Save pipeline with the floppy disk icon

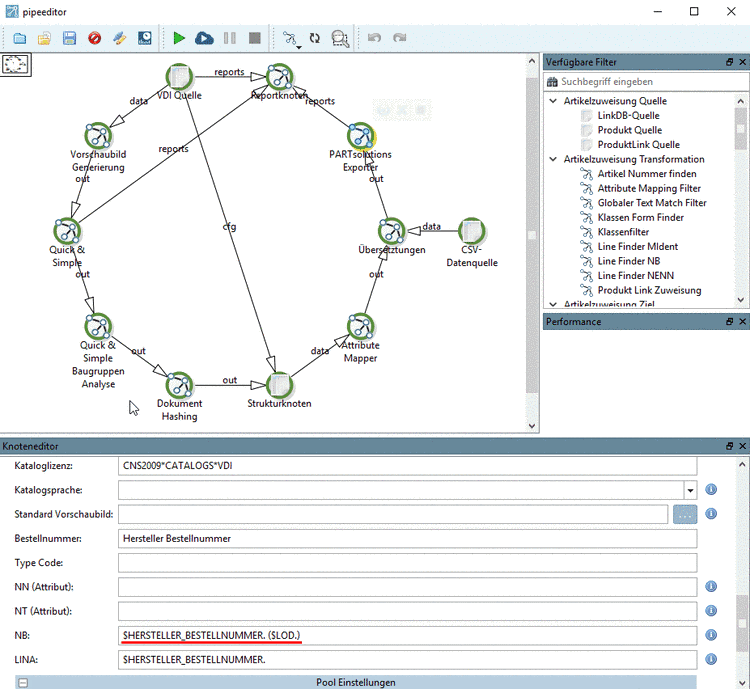coord(69,38)
